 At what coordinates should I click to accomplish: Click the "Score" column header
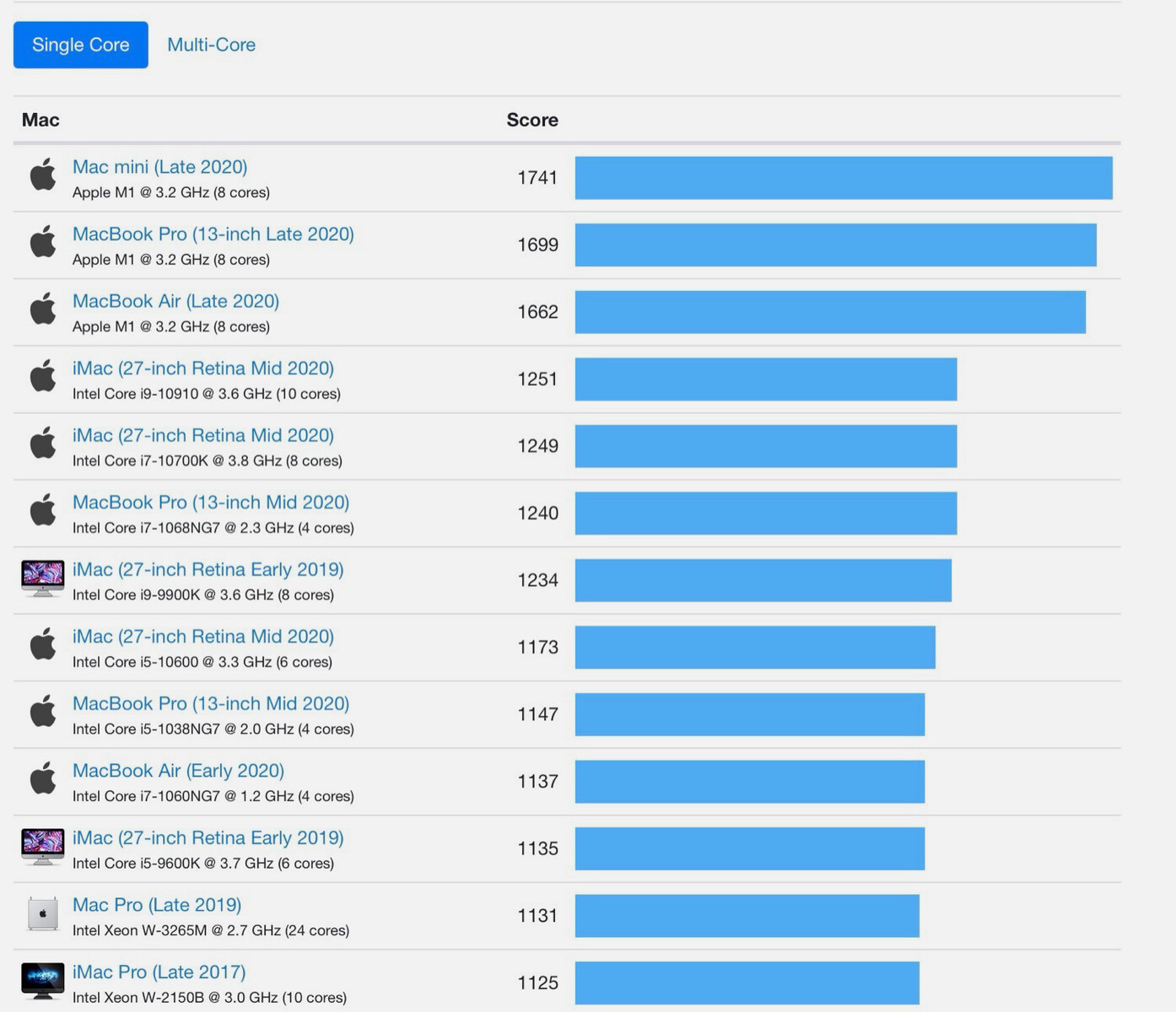(532, 120)
